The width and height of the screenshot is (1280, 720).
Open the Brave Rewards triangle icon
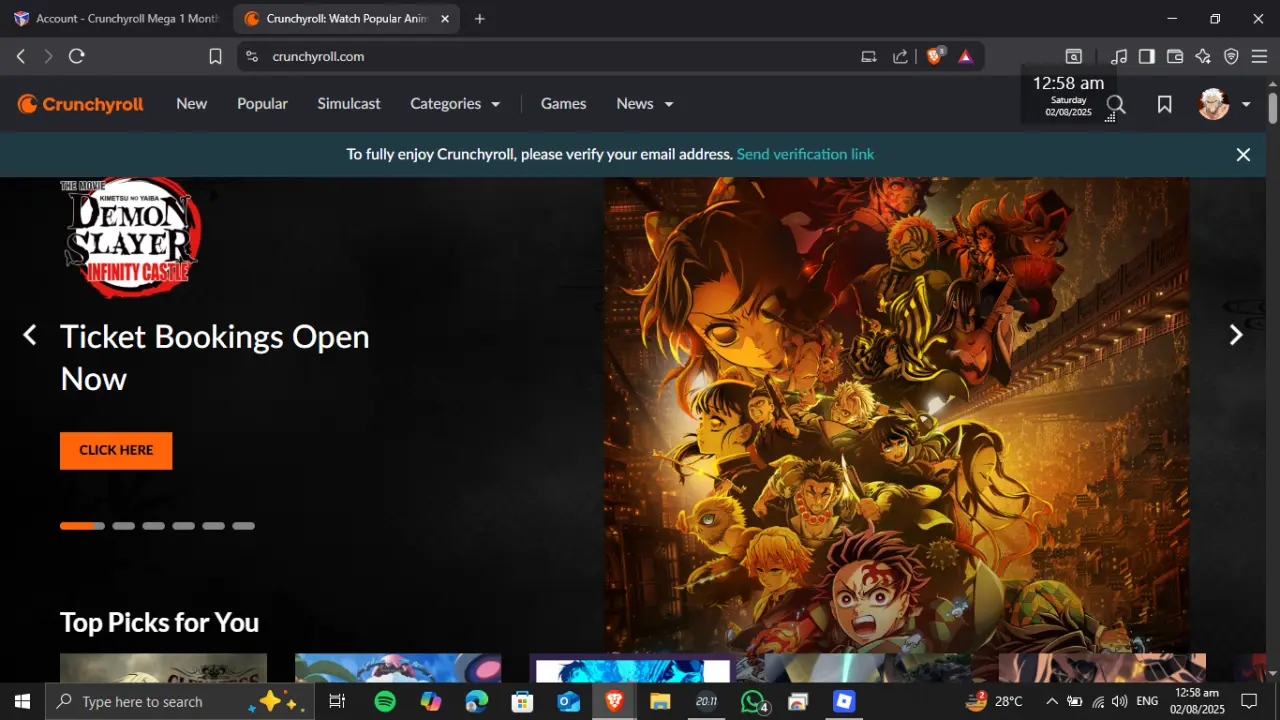pos(965,57)
